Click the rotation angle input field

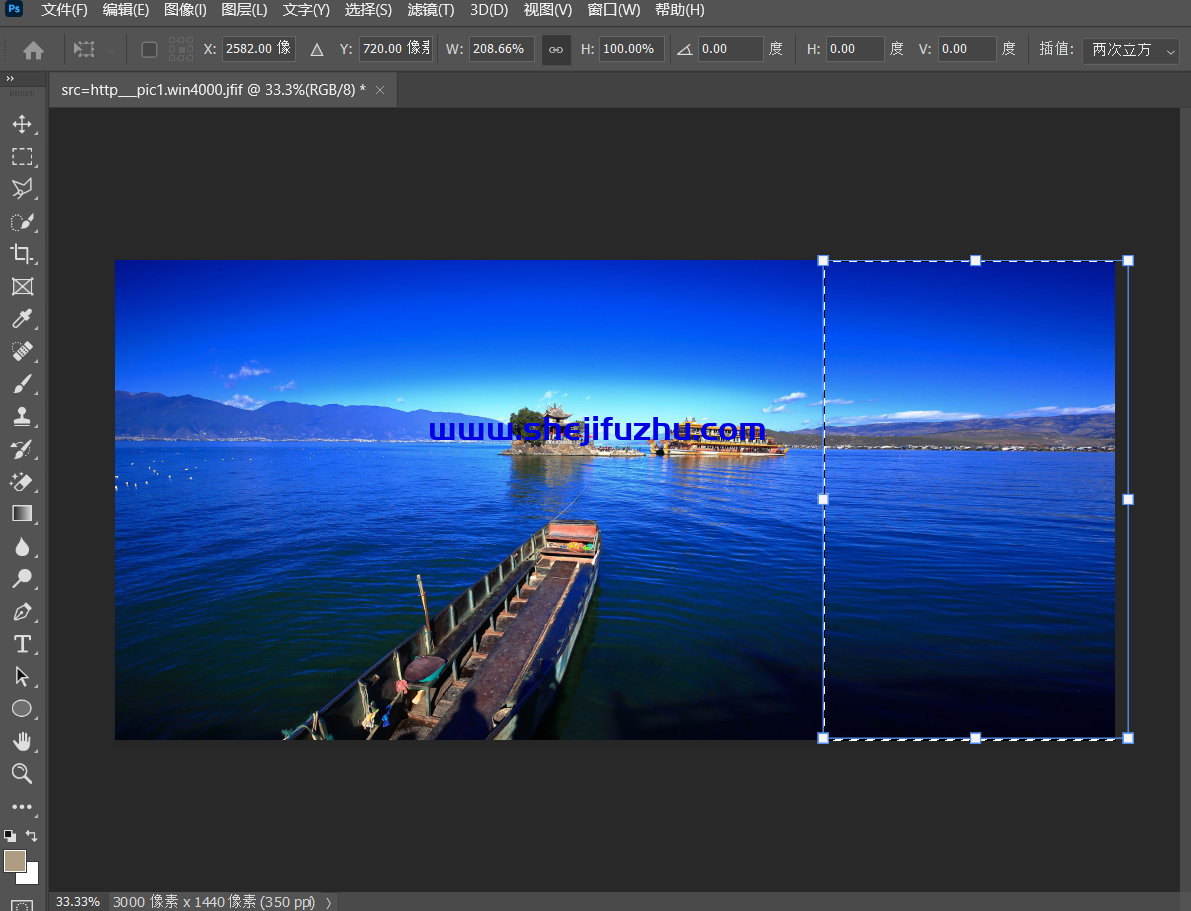[731, 49]
